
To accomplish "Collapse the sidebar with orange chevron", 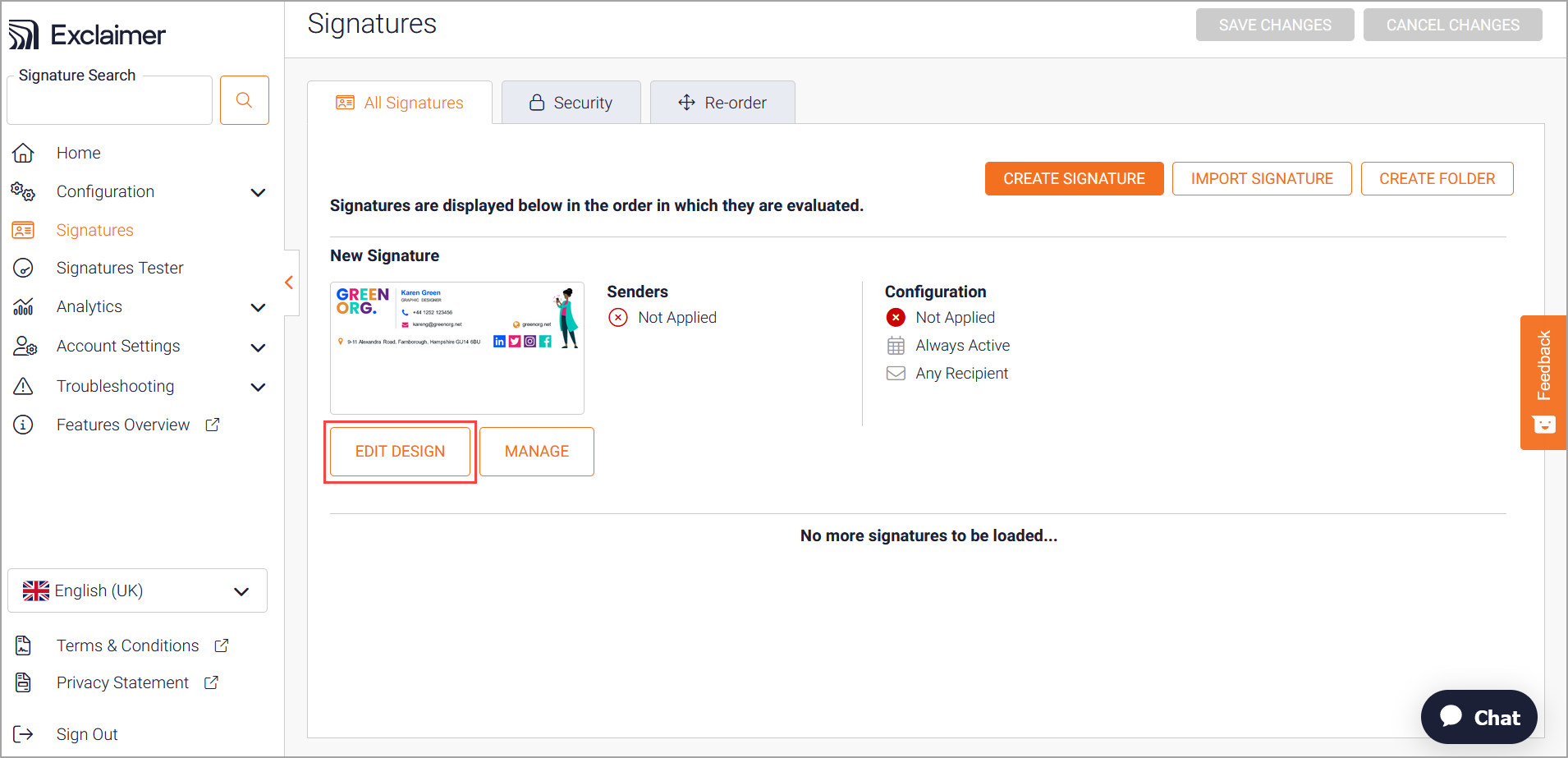I will (x=289, y=283).
